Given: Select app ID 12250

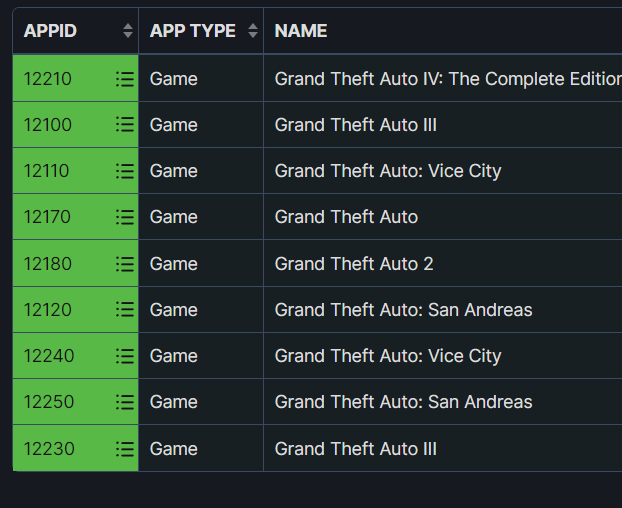Looking at the screenshot, I should 49,402.
